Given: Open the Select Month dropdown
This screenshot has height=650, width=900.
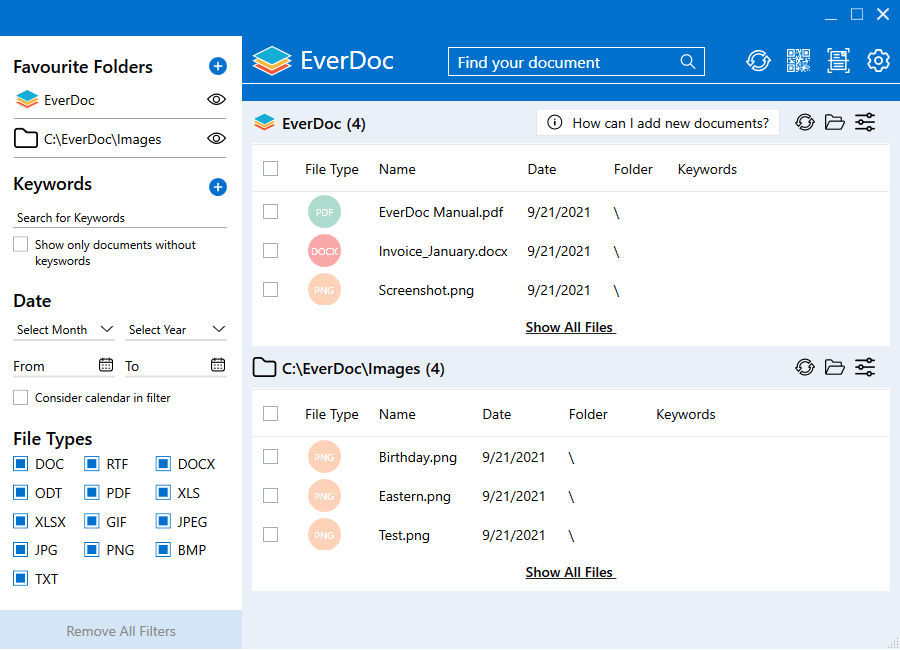Looking at the screenshot, I should (63, 329).
